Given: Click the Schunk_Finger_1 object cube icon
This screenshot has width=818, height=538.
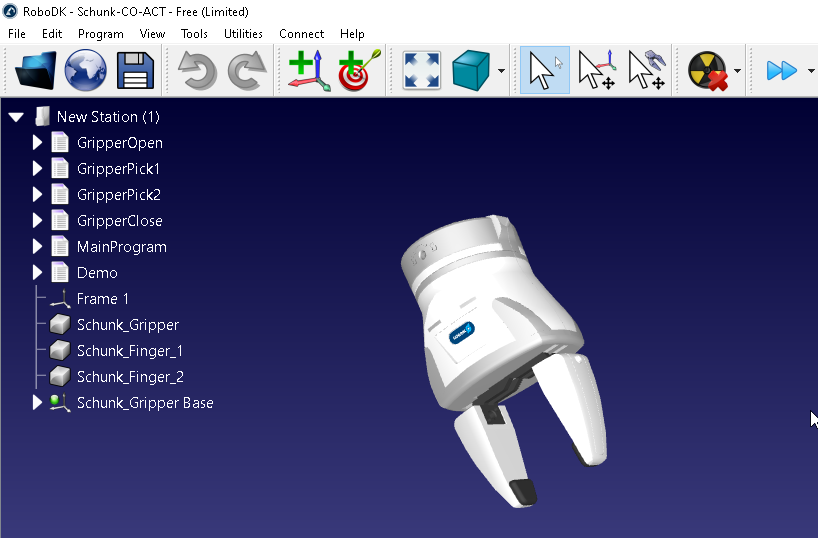Looking at the screenshot, I should (60, 351).
